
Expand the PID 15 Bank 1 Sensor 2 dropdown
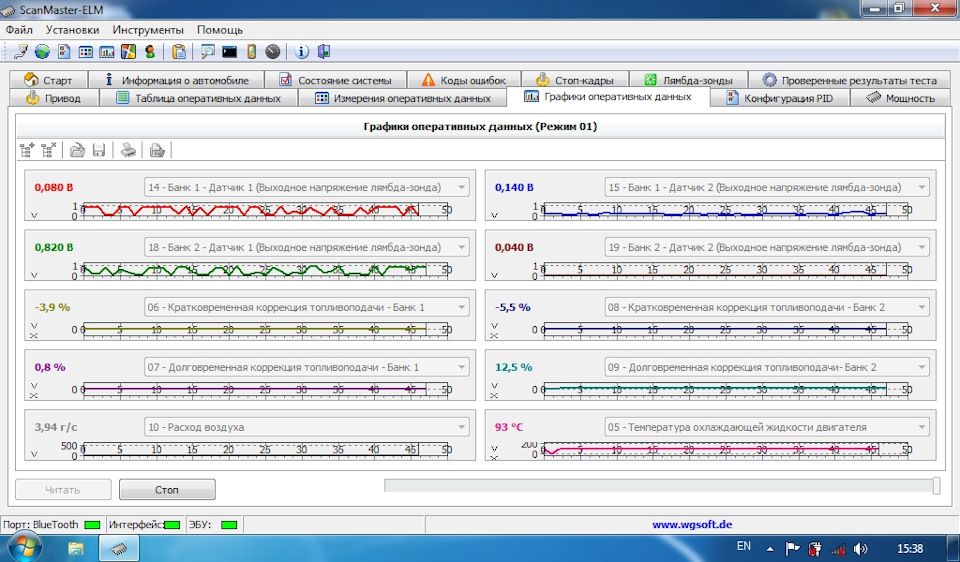pyautogui.click(x=921, y=187)
